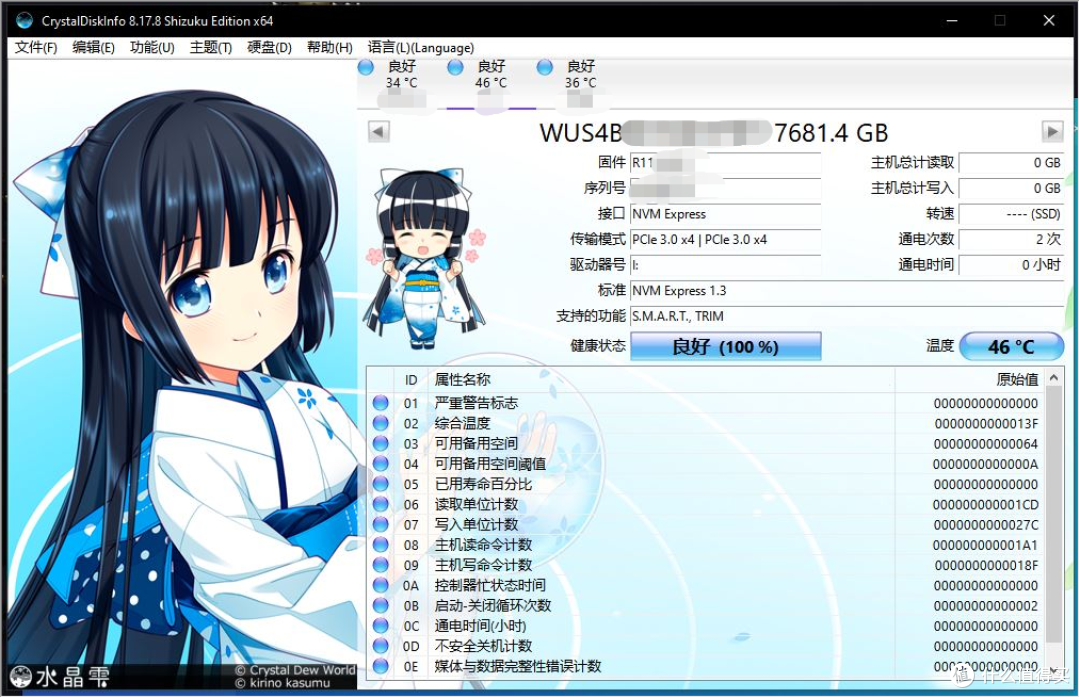The image size is (1080, 698).
Task: Click the status orb for 控制器忙状态时间
Action: (380, 585)
